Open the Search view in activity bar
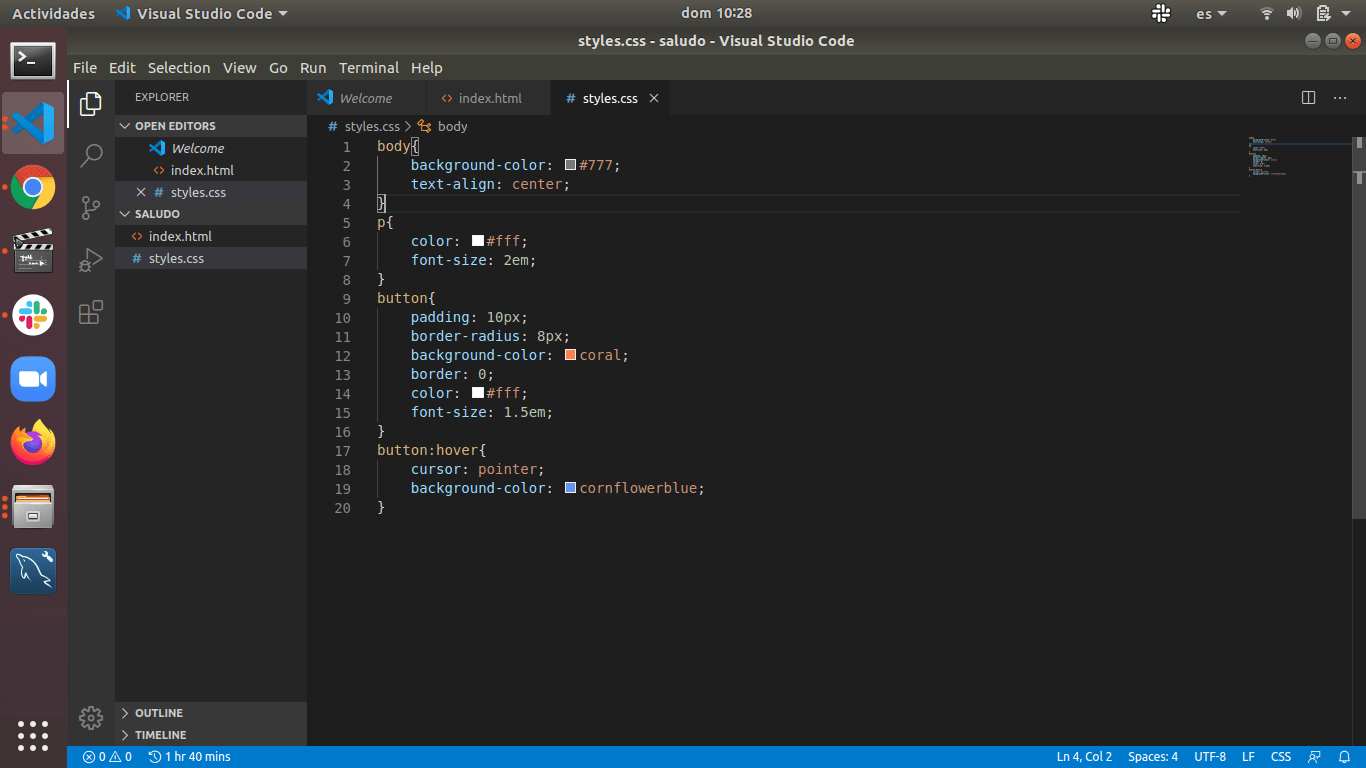The width and height of the screenshot is (1366, 768). [x=91, y=155]
